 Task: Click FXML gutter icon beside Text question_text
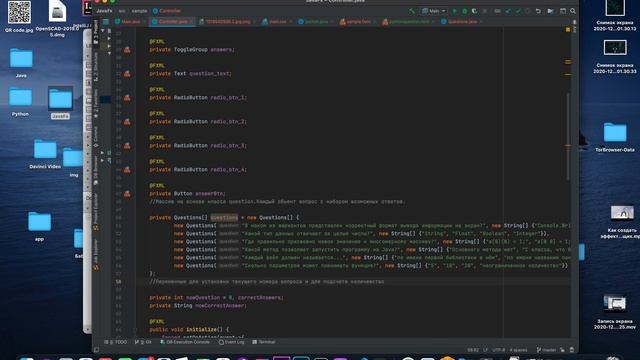point(127,74)
